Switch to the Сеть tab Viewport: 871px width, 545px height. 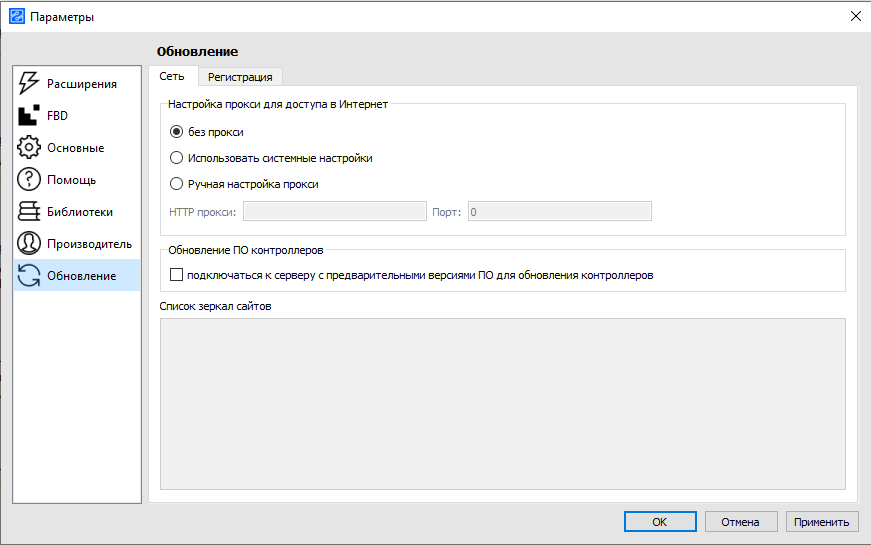(x=172, y=76)
